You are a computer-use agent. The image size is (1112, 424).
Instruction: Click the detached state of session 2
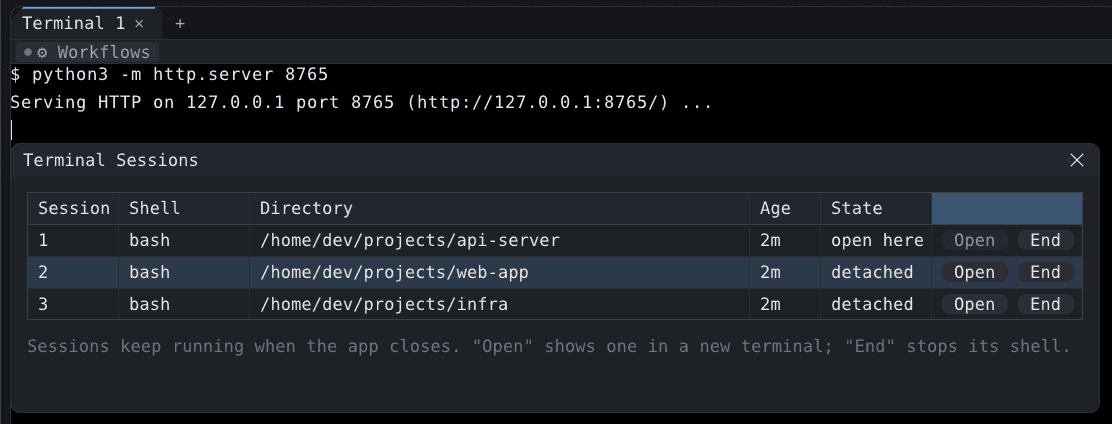pyautogui.click(x=876, y=272)
